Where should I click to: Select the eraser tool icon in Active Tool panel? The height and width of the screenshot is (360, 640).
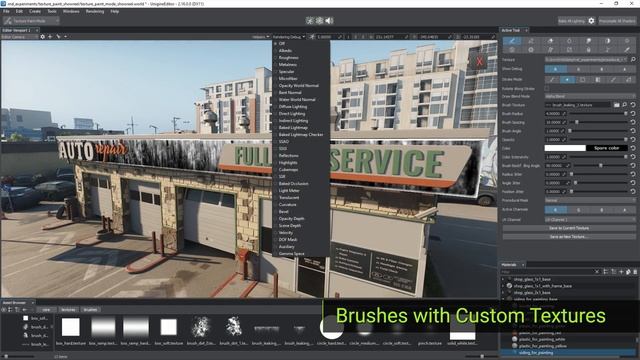pos(550,41)
